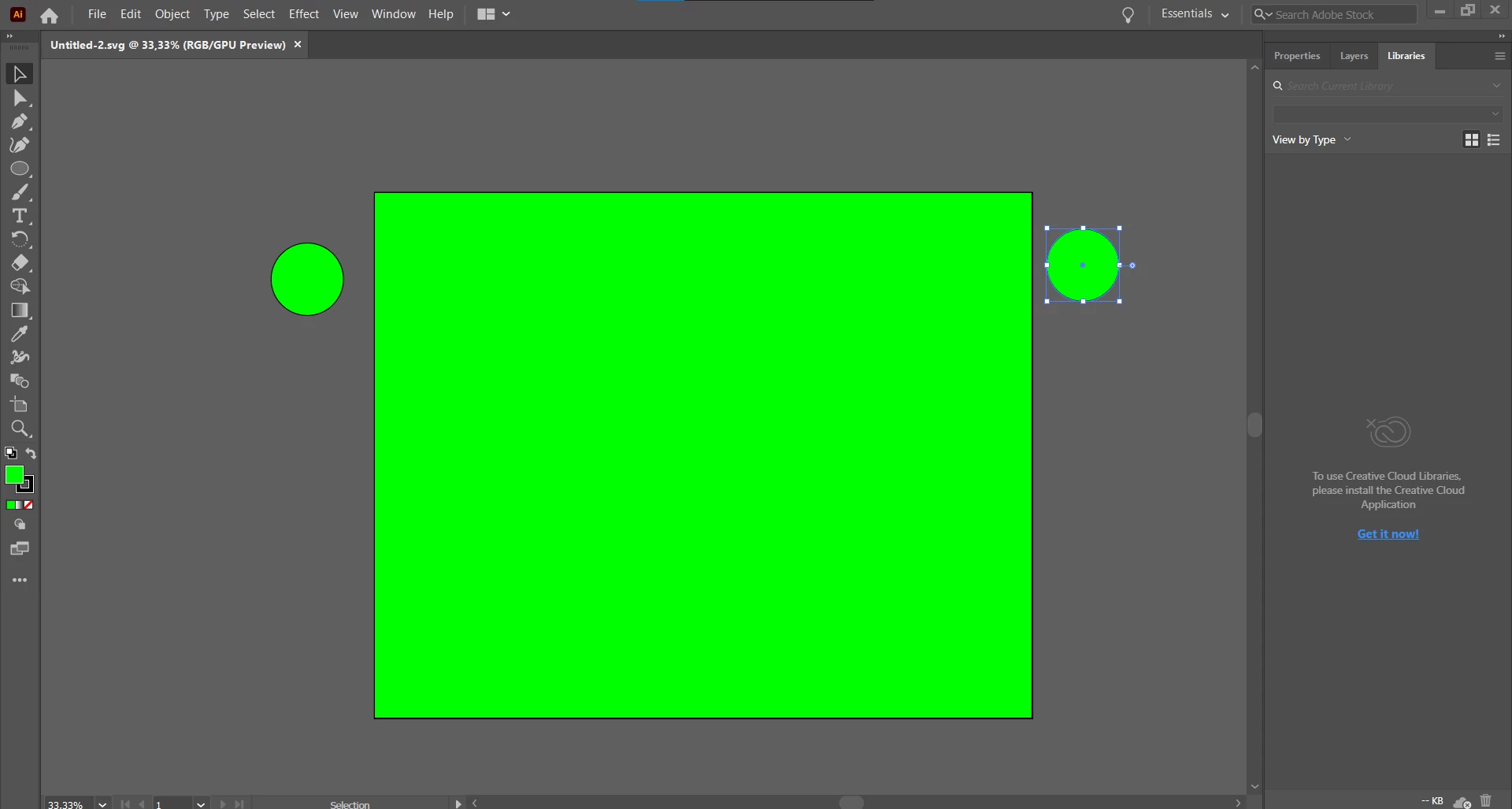Collapse the toolbar double-arrow
The width and height of the screenshot is (1512, 809).
9,36
